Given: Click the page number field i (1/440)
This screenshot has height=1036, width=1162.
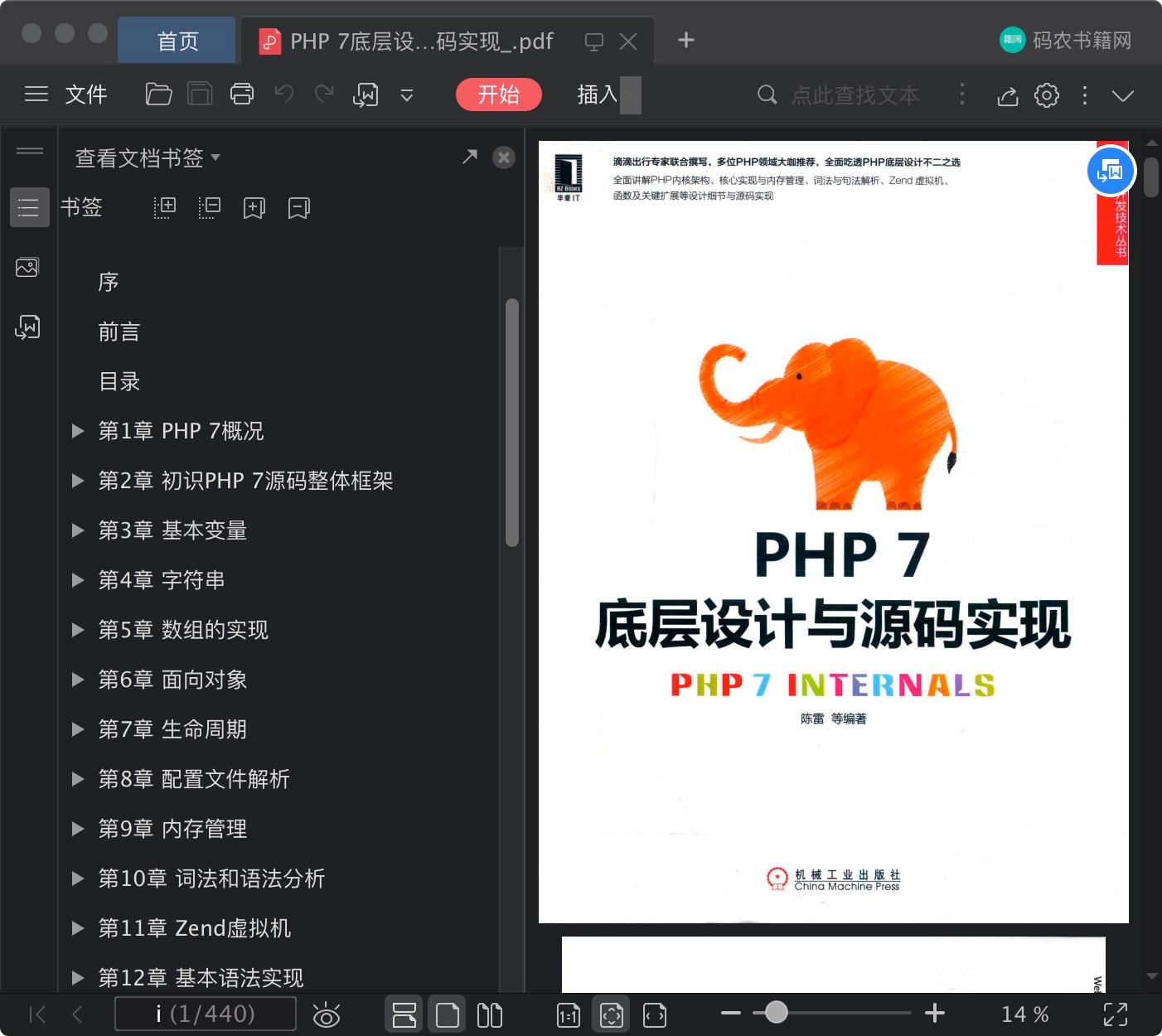Looking at the screenshot, I should coord(205,1014).
